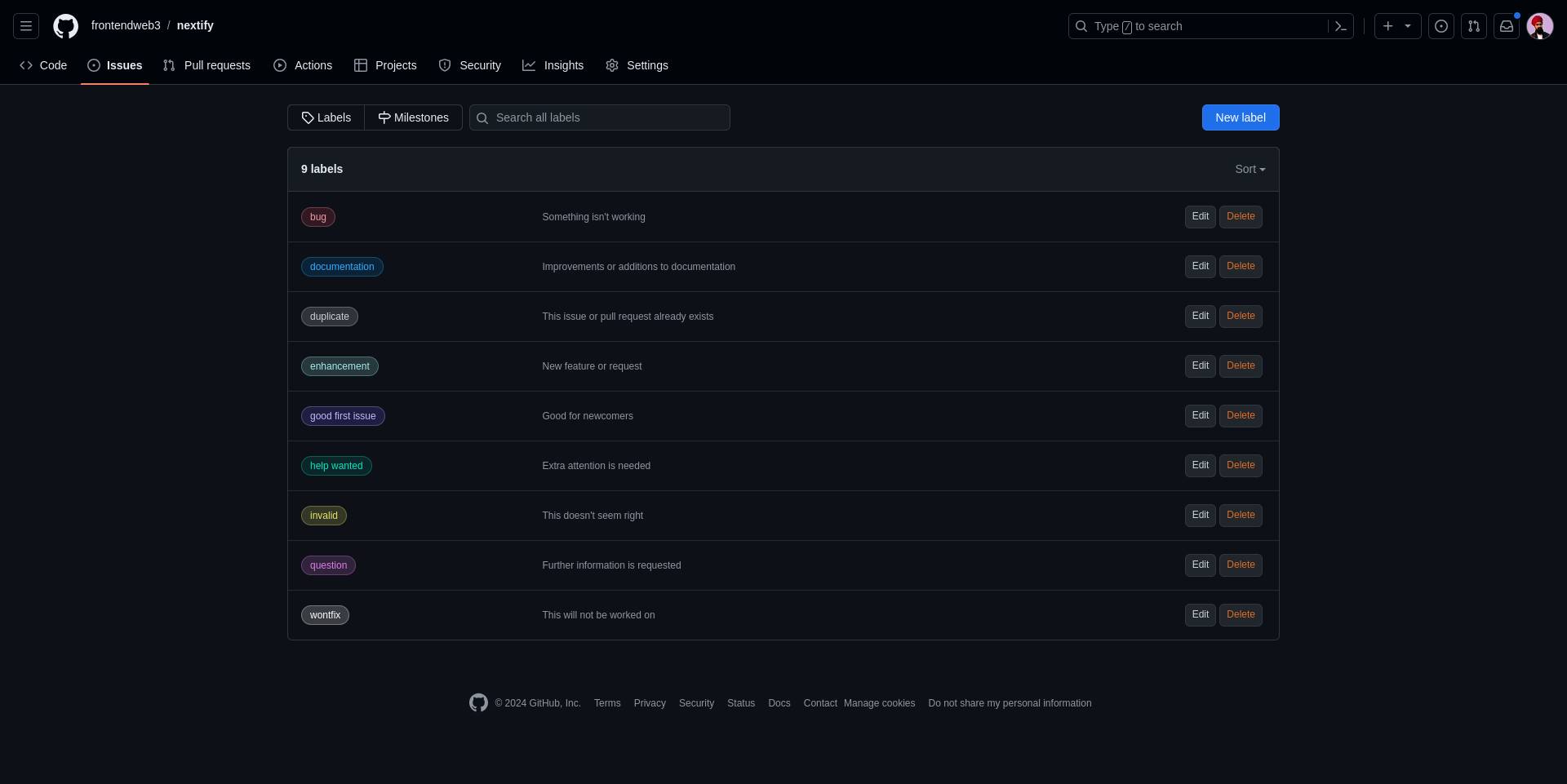Open the footer Docs link
The width and height of the screenshot is (1567, 784).
coord(779,703)
